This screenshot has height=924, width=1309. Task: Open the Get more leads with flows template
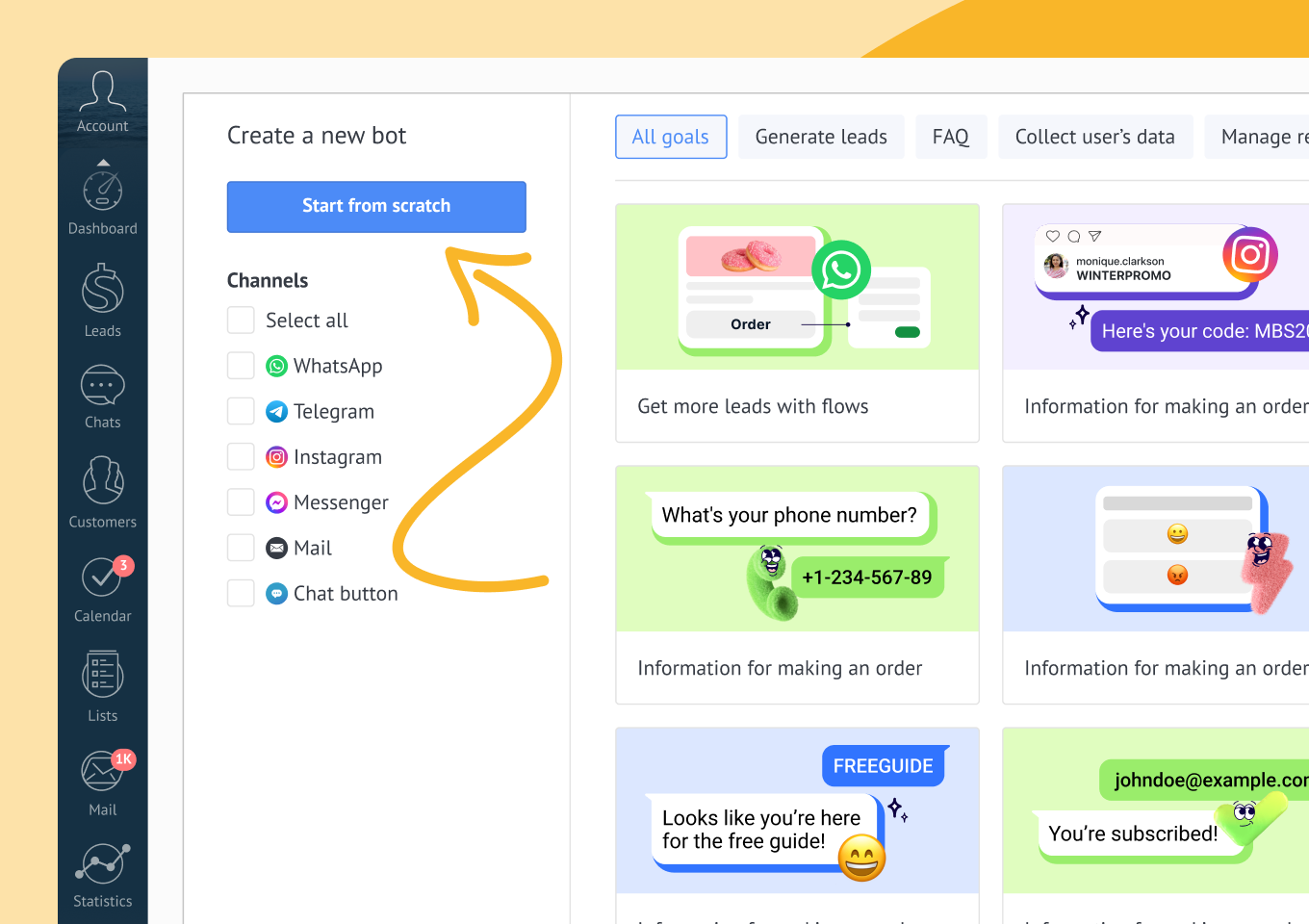797,323
